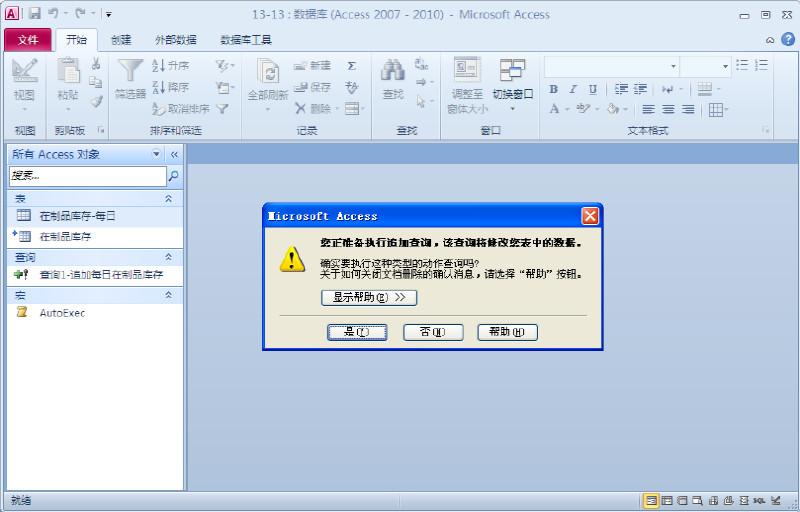Select the AutoExec macro

coord(95,313)
